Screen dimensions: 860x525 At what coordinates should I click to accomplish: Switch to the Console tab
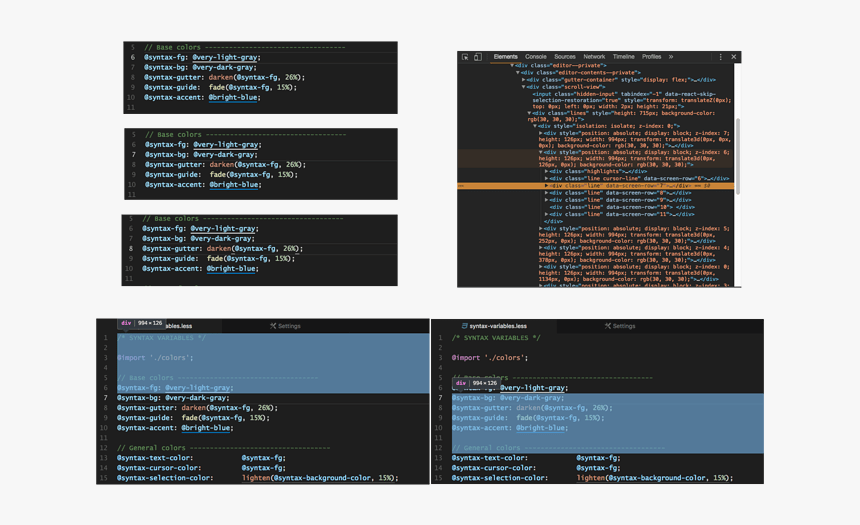[535, 57]
